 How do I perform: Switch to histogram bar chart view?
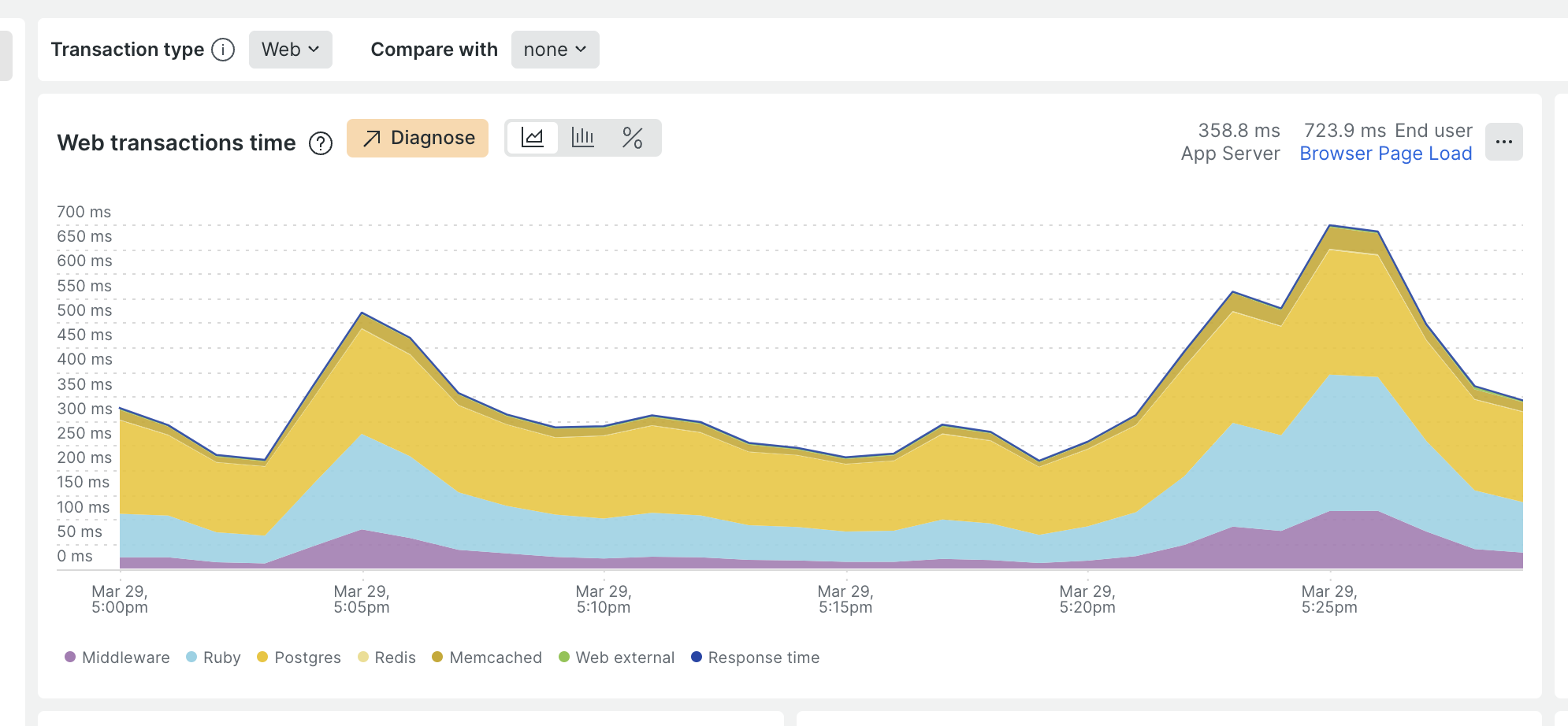583,138
